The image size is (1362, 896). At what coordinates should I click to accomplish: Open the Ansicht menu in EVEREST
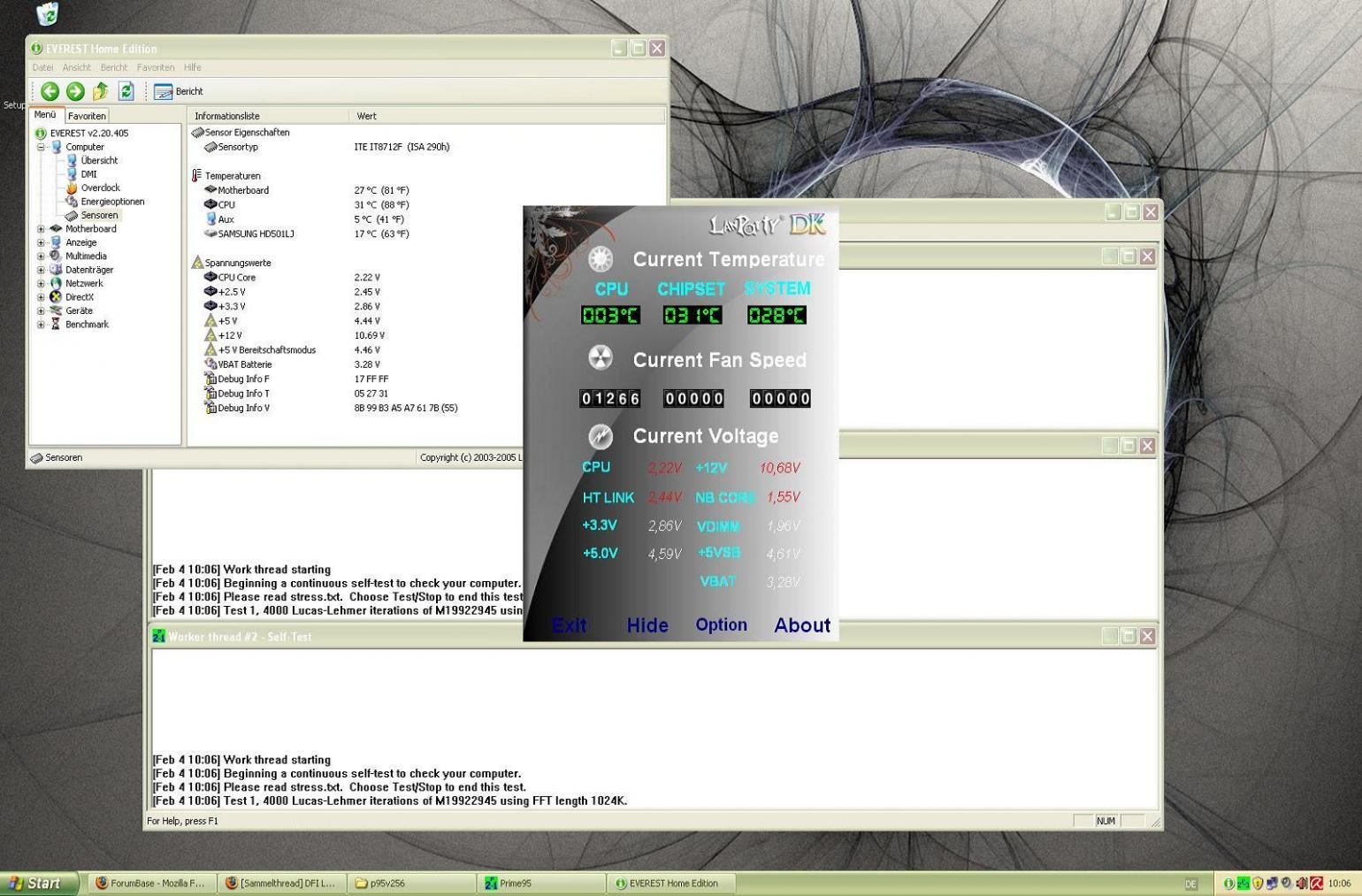tap(77, 67)
